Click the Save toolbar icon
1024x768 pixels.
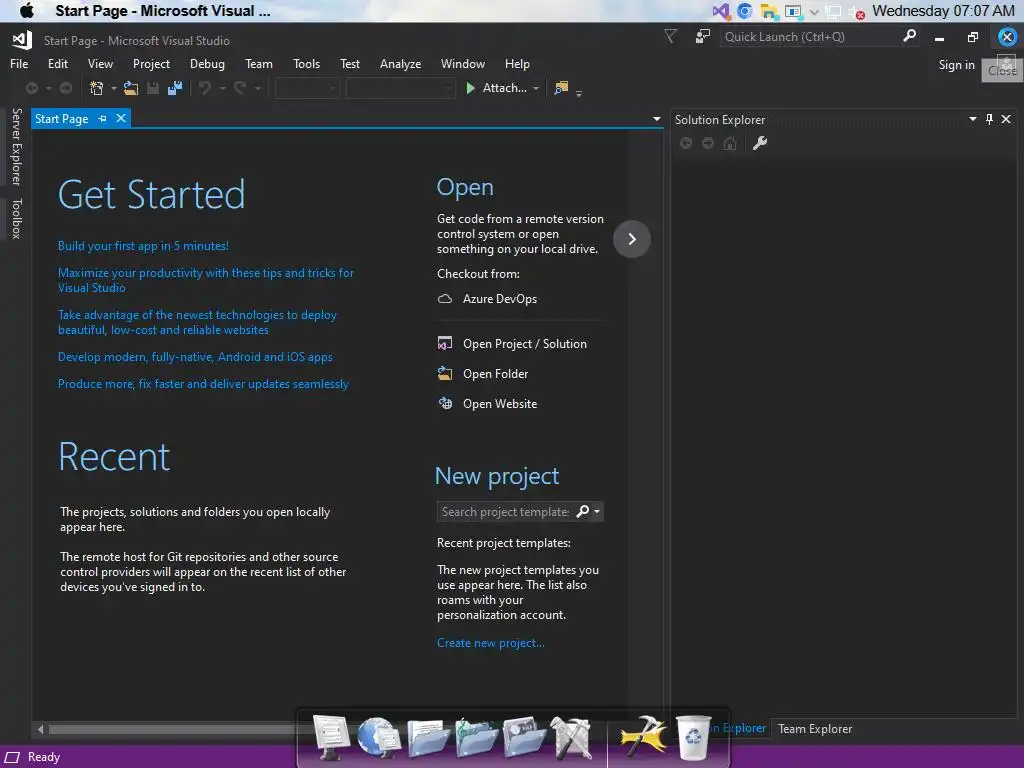153,88
